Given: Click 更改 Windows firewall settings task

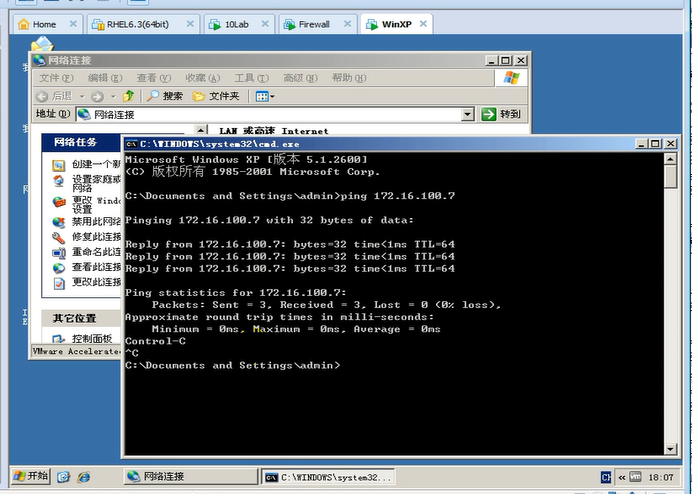Looking at the screenshot, I should 96,205.
